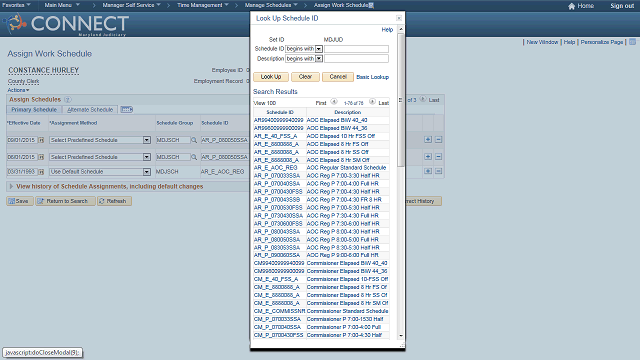Switch to the Alternate Schedule tab
Viewport: 640px width, 360px height.
(x=90, y=109)
